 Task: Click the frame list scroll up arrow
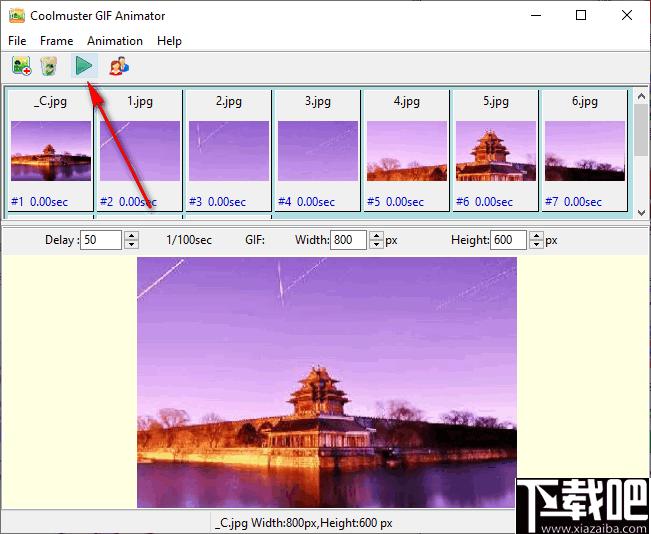pos(641,96)
